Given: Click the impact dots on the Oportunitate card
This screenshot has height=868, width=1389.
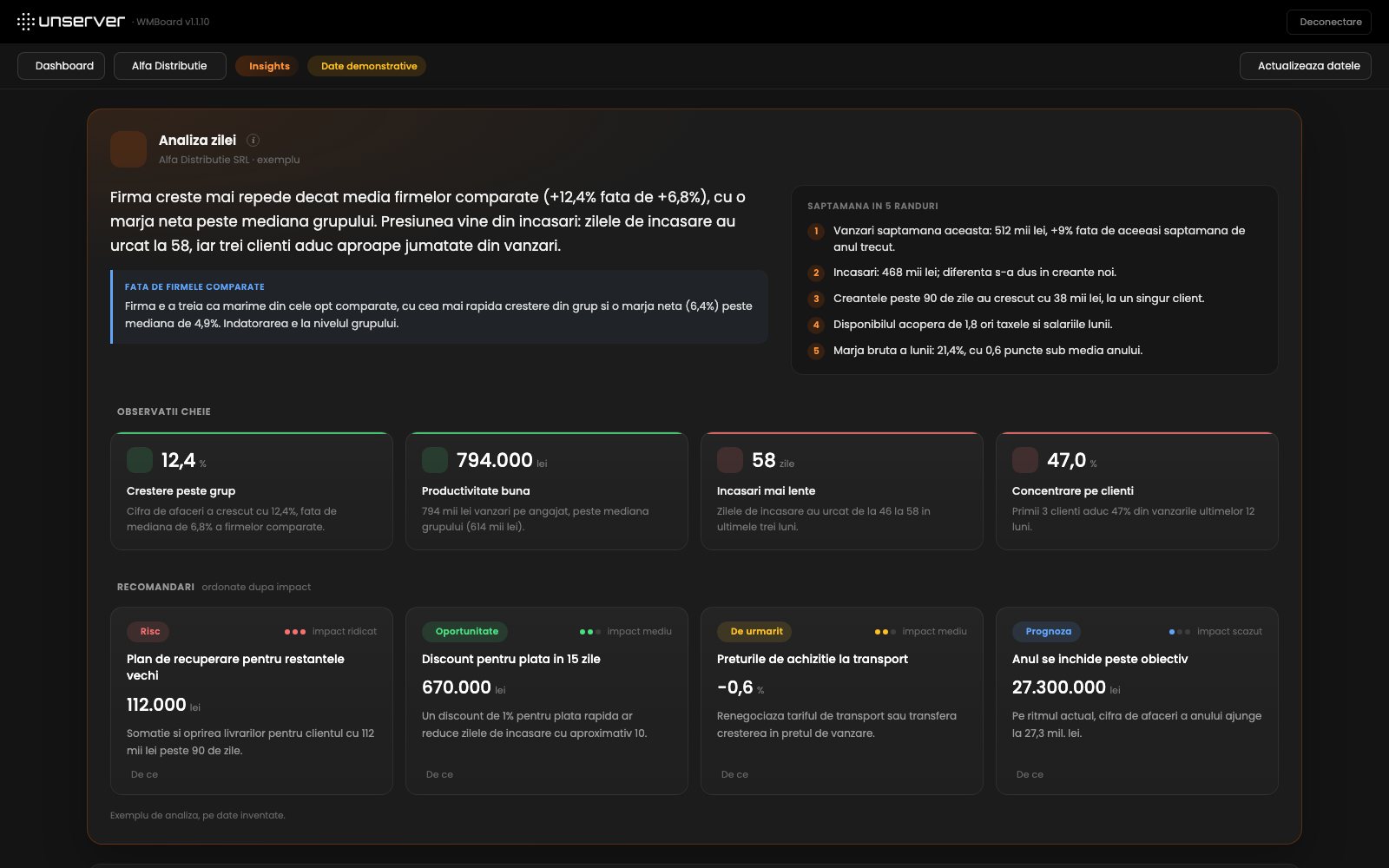Looking at the screenshot, I should (590, 632).
